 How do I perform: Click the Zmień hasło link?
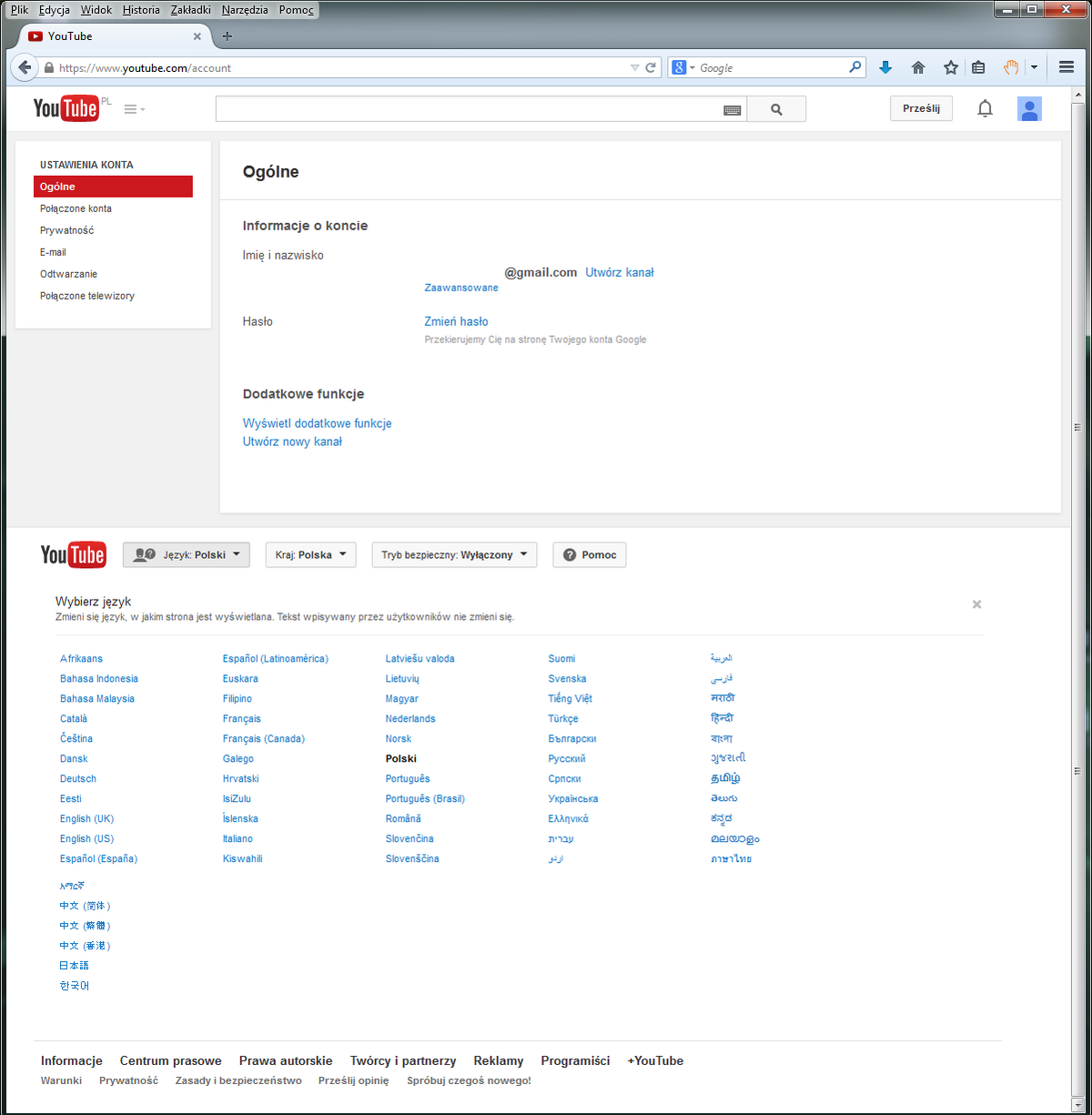[x=456, y=321]
